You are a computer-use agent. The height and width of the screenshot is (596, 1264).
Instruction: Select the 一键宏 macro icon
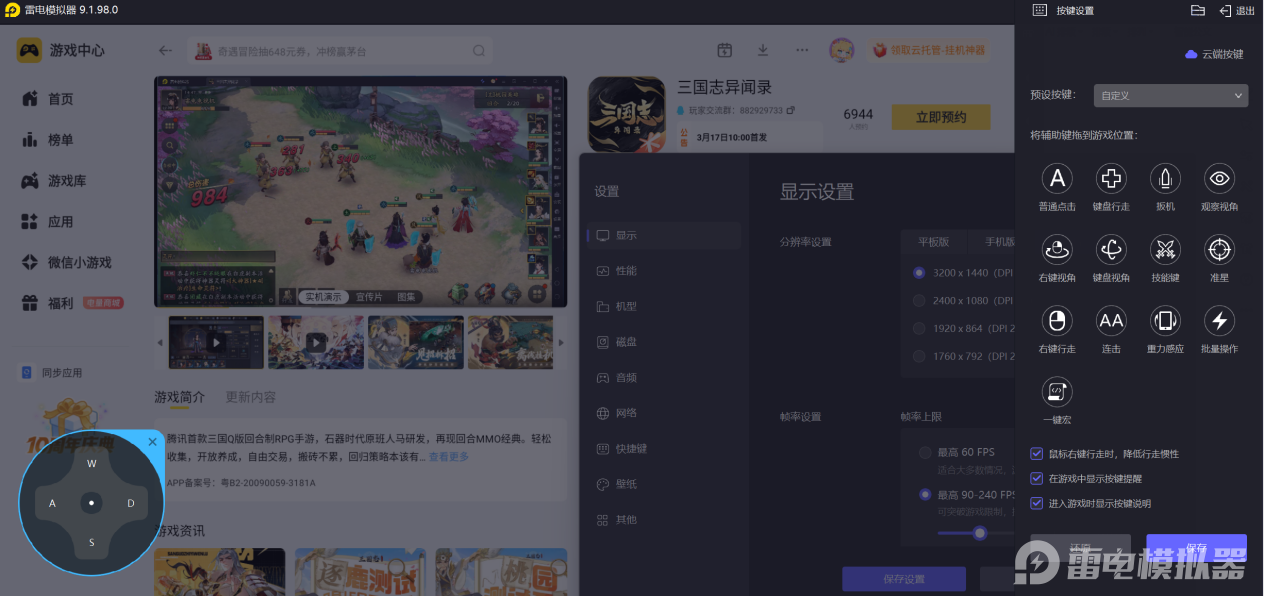tap(1057, 392)
